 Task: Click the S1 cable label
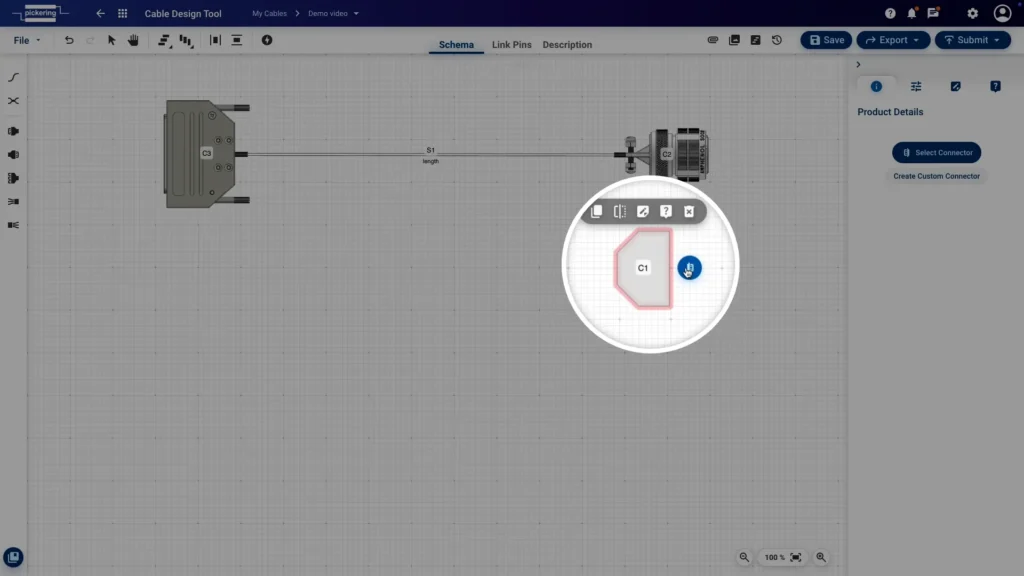pos(430,150)
